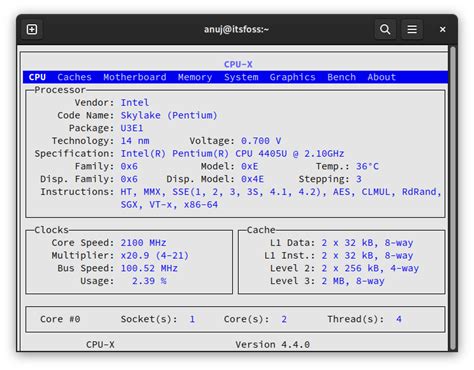Switch to the Caches tab
This screenshot has width=474, height=370.
click(74, 77)
